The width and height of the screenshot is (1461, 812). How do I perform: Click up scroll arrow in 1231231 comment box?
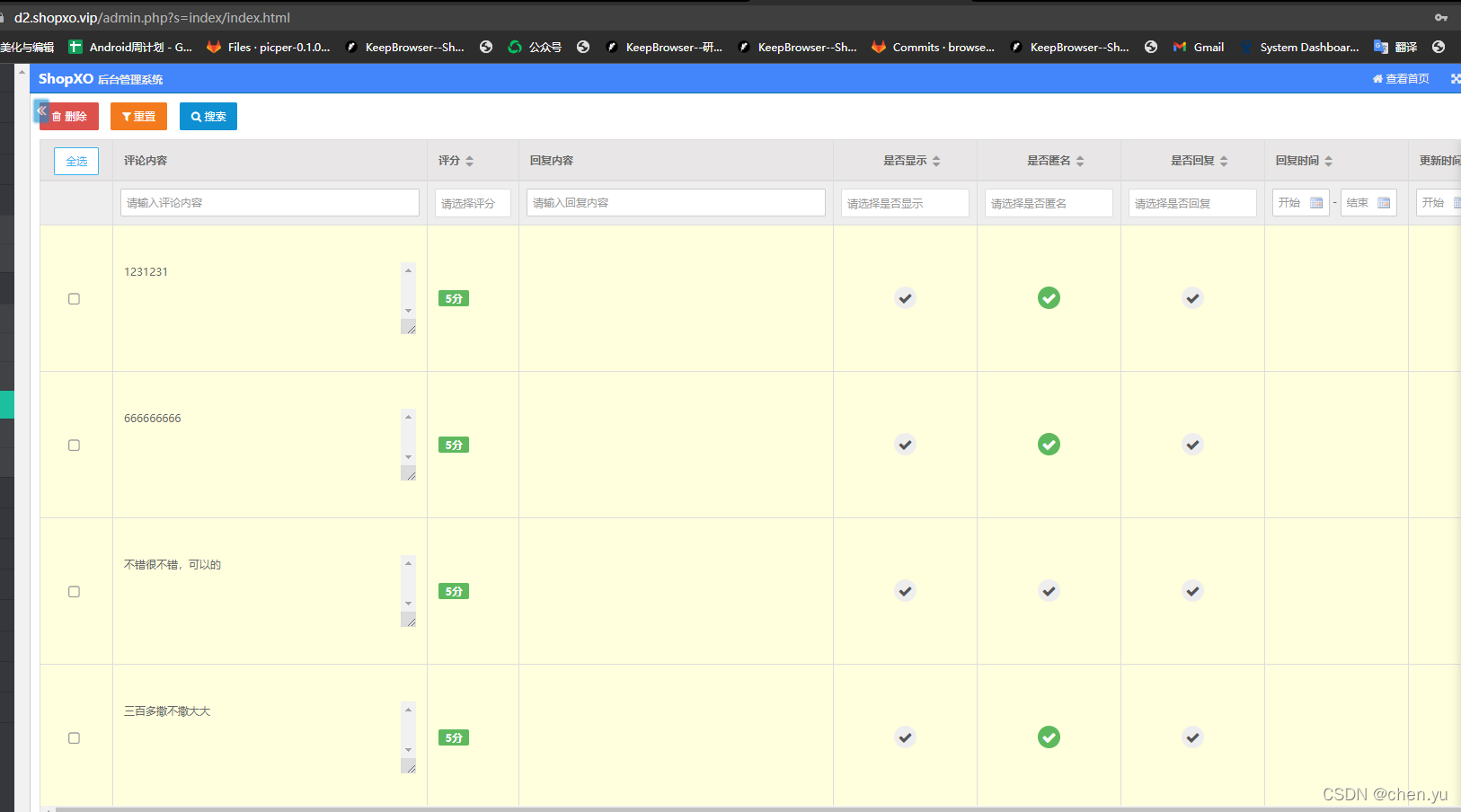coord(408,270)
